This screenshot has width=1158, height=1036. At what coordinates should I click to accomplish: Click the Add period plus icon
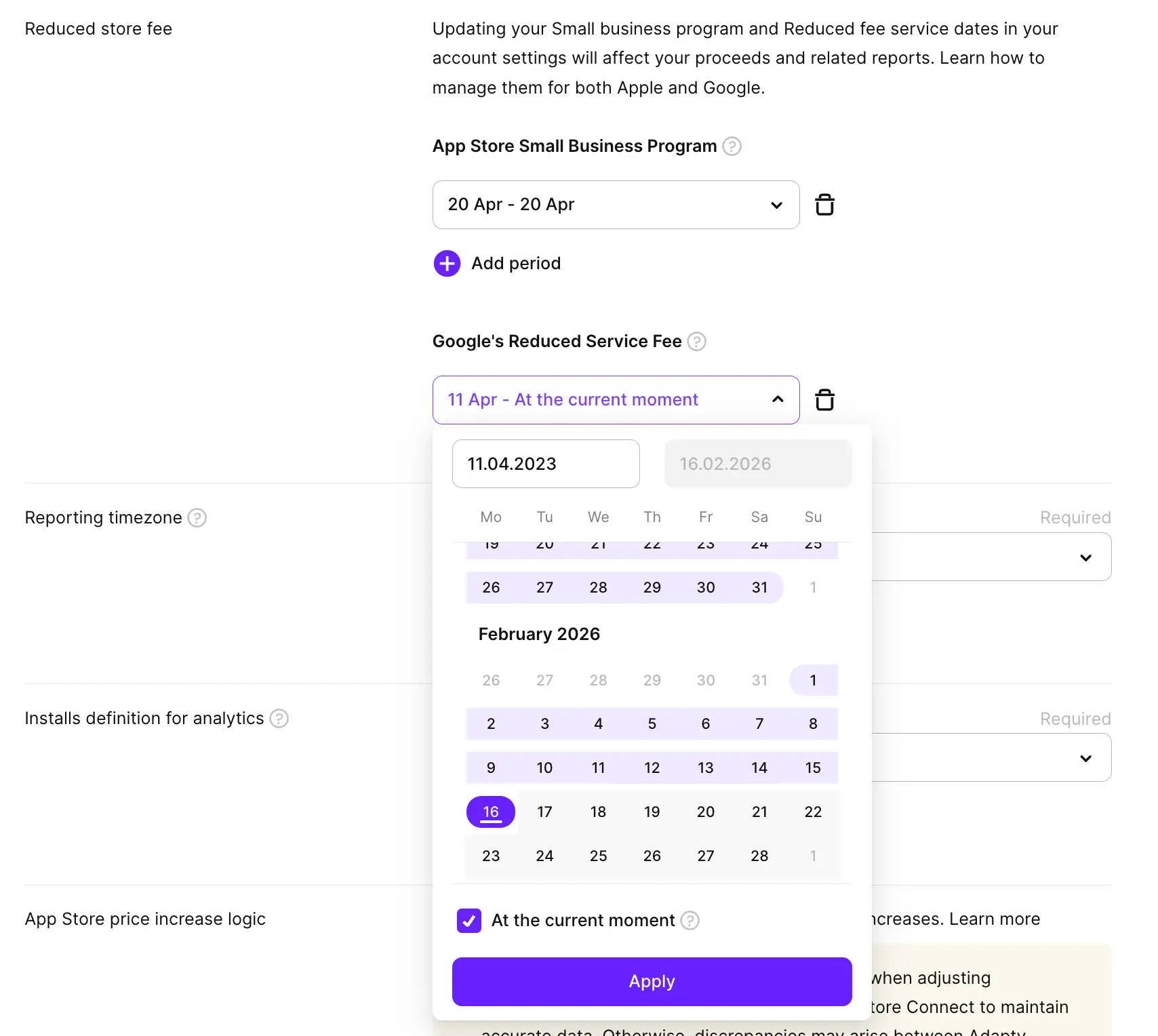pyautogui.click(x=447, y=263)
